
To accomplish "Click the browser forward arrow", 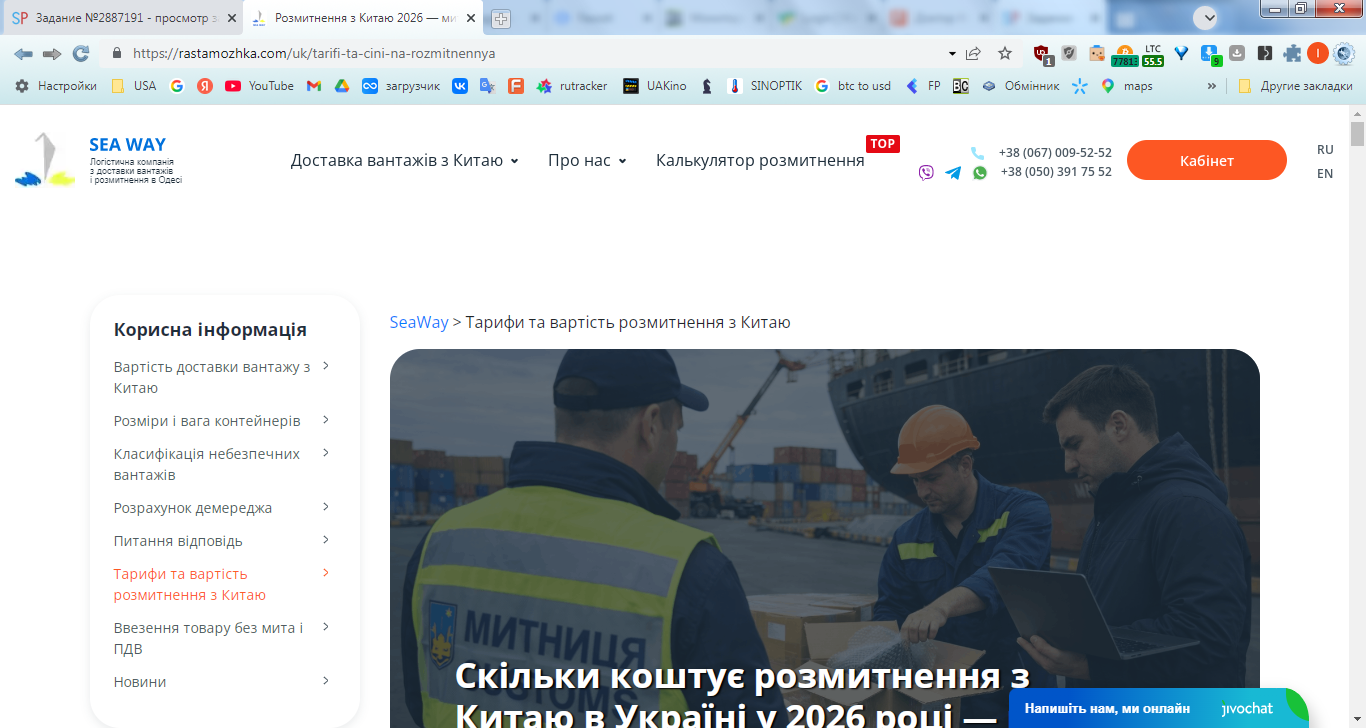I will [52, 53].
